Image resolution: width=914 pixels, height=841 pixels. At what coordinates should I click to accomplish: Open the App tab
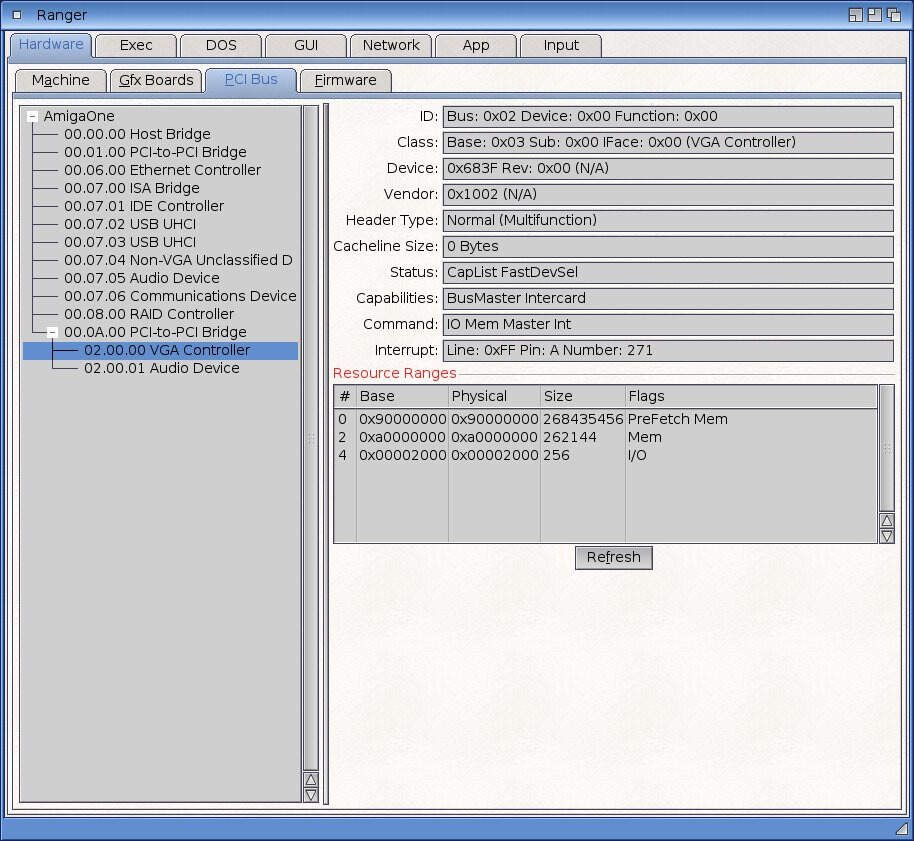click(476, 45)
